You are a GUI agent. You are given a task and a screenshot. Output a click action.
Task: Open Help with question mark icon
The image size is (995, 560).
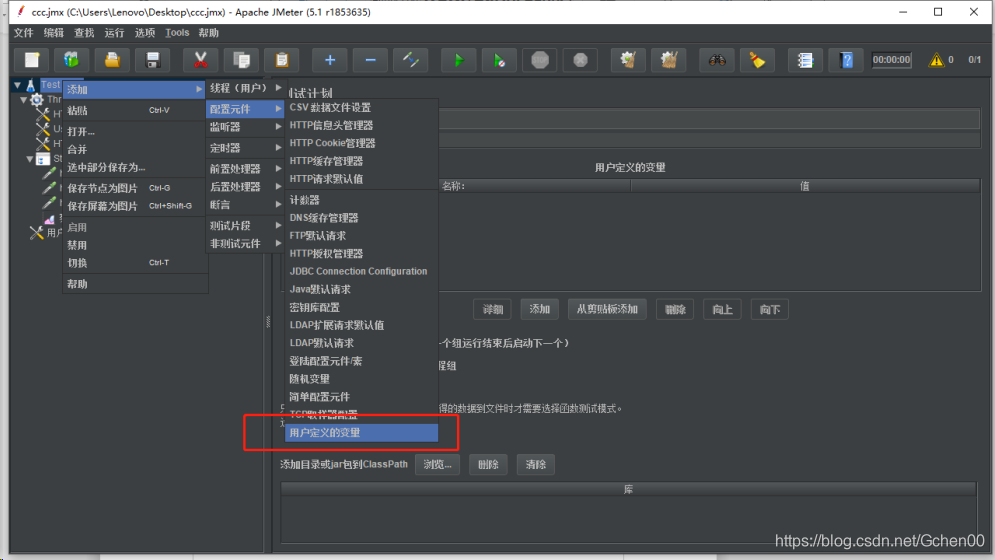point(847,60)
